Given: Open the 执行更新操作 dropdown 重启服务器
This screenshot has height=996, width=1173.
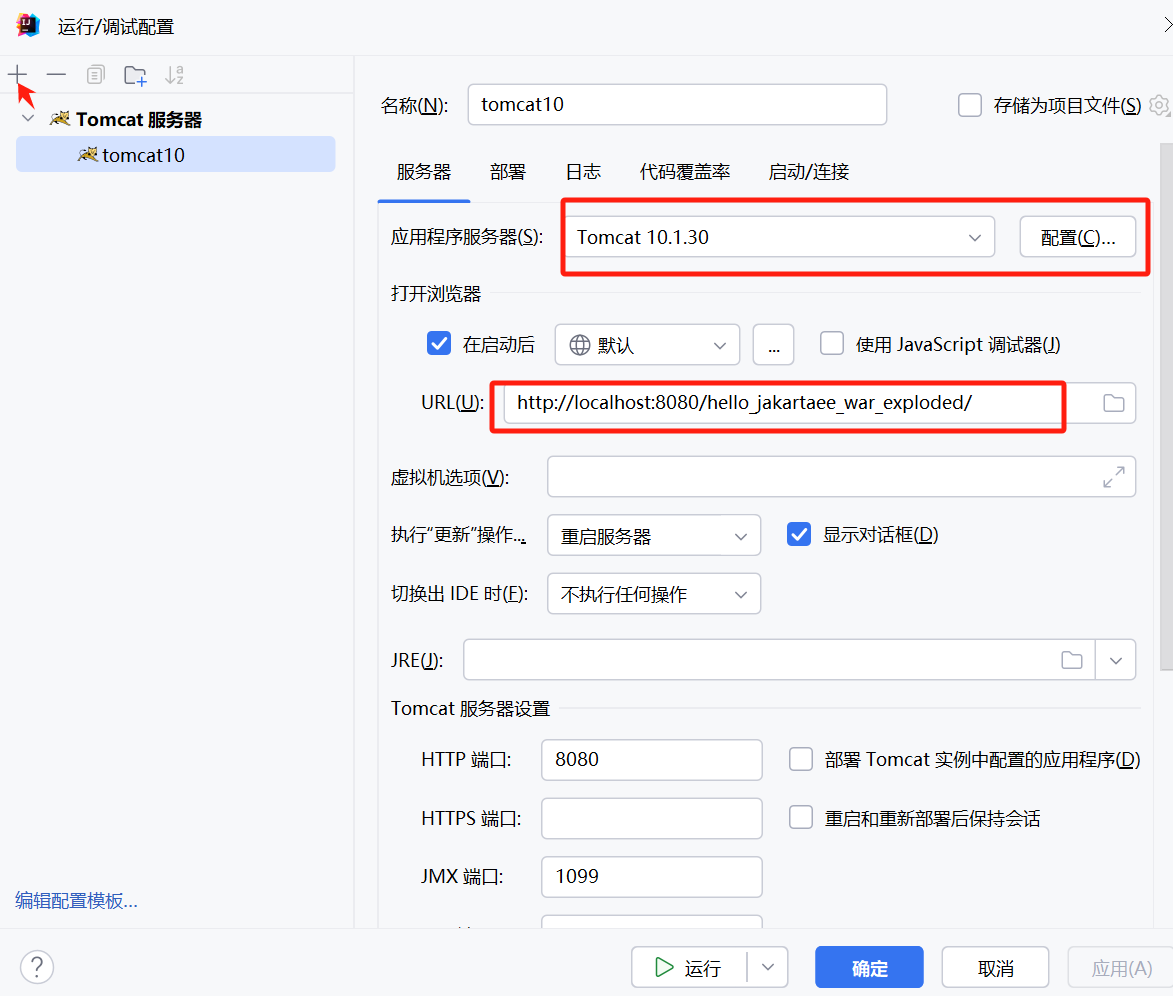Looking at the screenshot, I should (654, 535).
